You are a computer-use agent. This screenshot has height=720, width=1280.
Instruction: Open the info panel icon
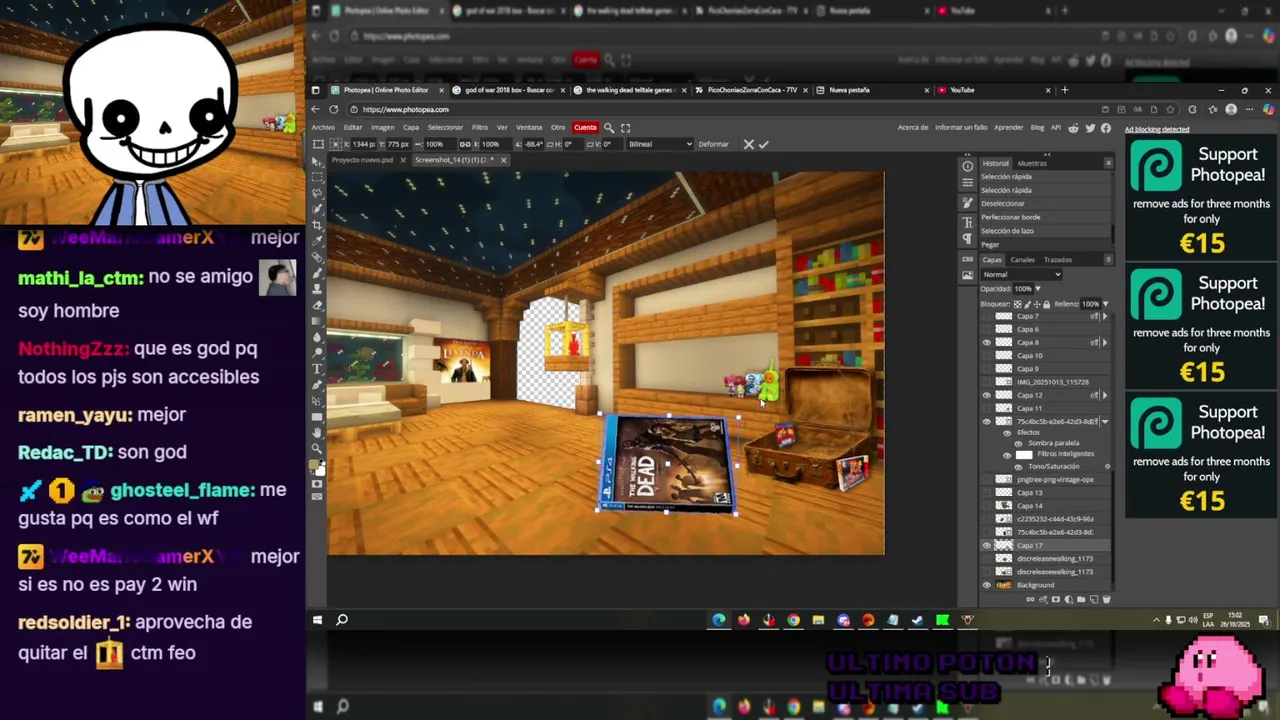[x=968, y=166]
